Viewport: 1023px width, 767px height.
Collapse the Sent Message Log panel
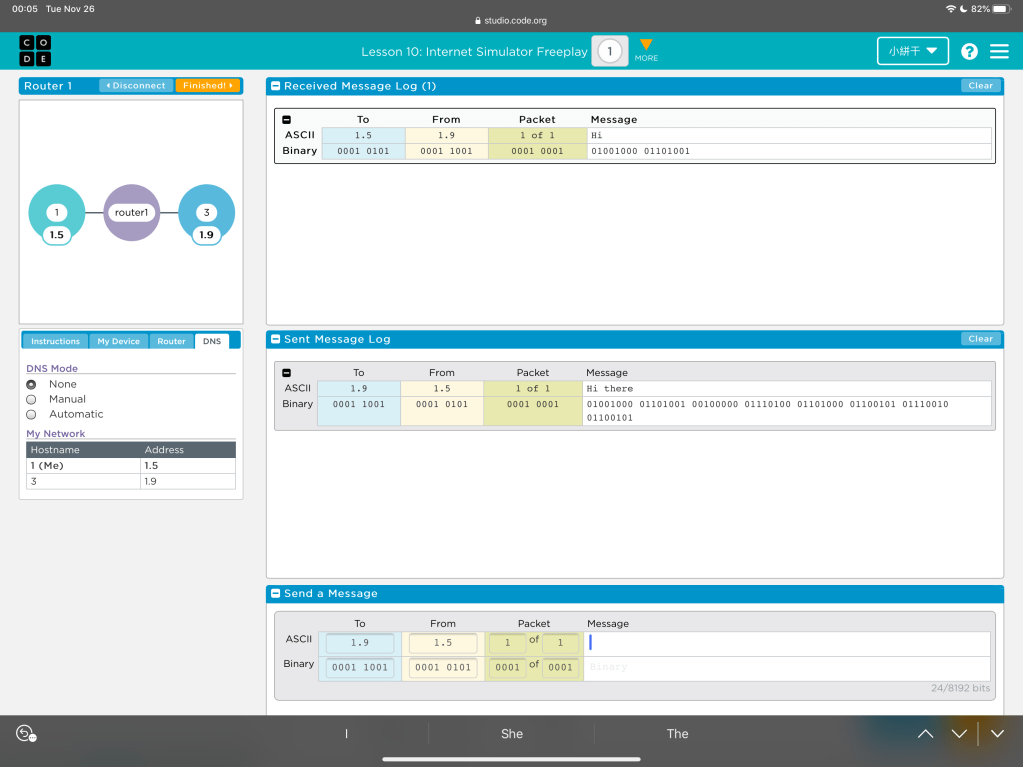coord(276,339)
